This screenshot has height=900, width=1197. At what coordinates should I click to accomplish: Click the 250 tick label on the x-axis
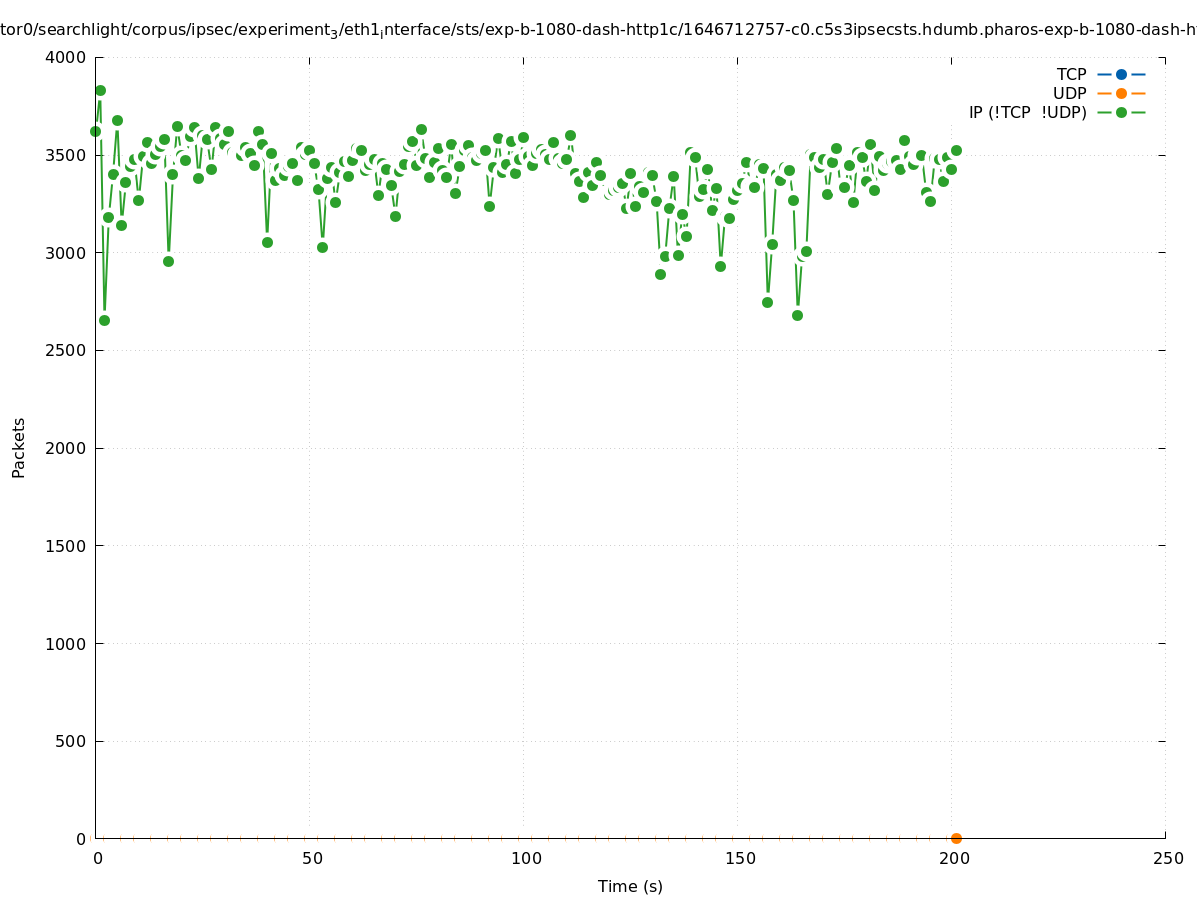tap(1167, 858)
